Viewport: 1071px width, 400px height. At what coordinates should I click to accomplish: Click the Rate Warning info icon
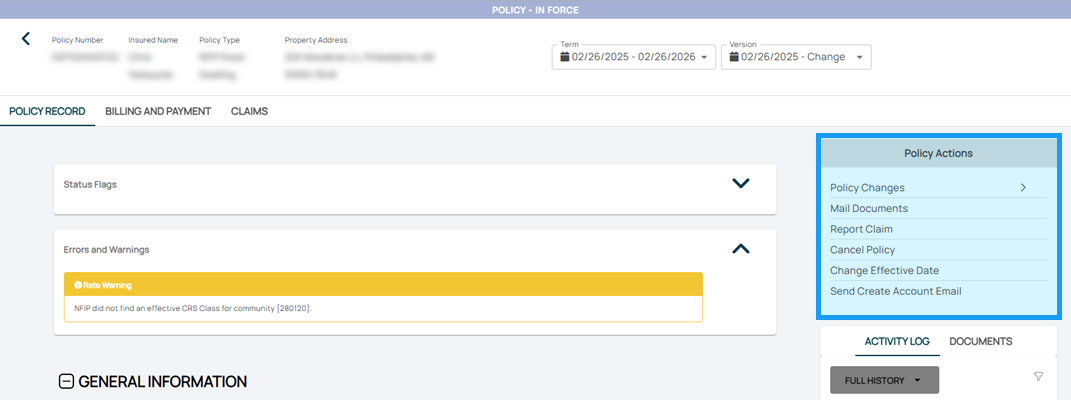click(x=78, y=285)
